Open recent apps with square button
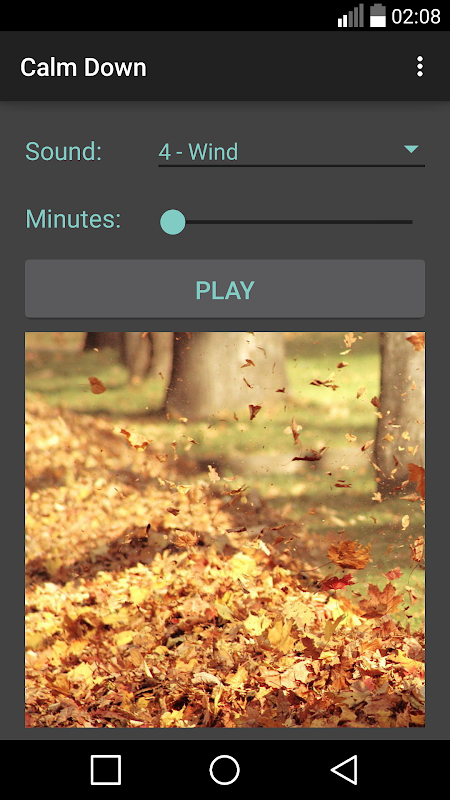The image size is (450, 800). pos(106,769)
